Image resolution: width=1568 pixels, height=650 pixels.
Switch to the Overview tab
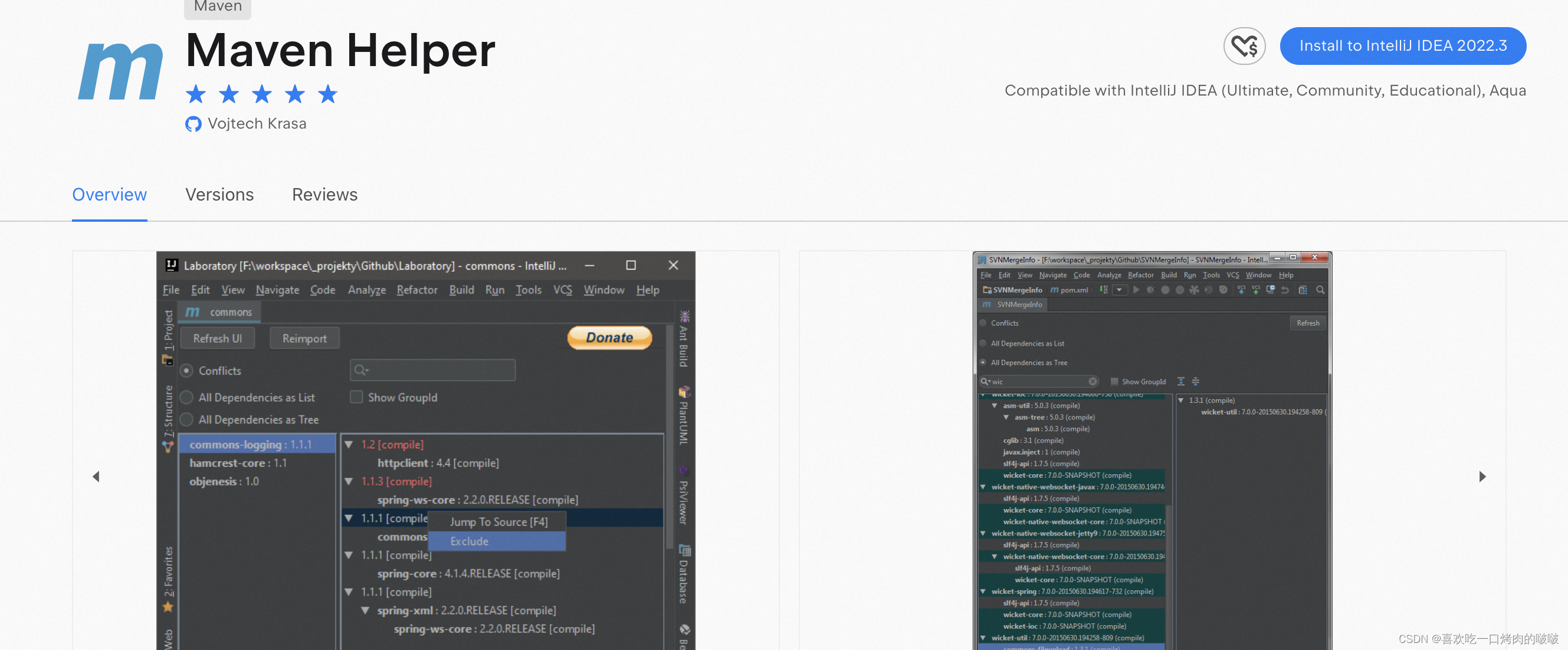110,195
